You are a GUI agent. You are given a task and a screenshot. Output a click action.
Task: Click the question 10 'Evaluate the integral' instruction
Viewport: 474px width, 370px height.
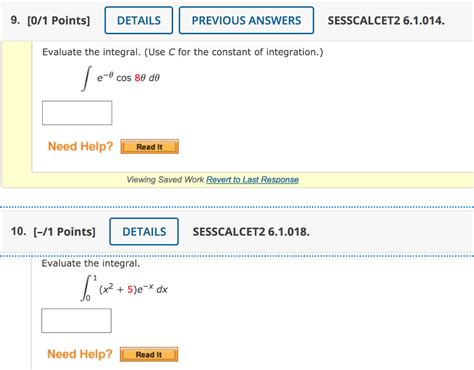coord(91,264)
